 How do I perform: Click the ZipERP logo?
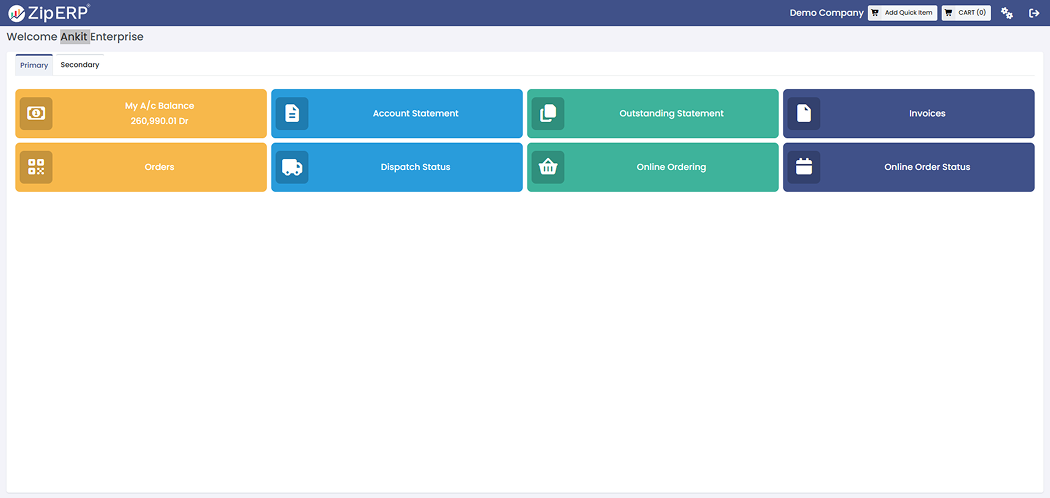click(x=48, y=13)
